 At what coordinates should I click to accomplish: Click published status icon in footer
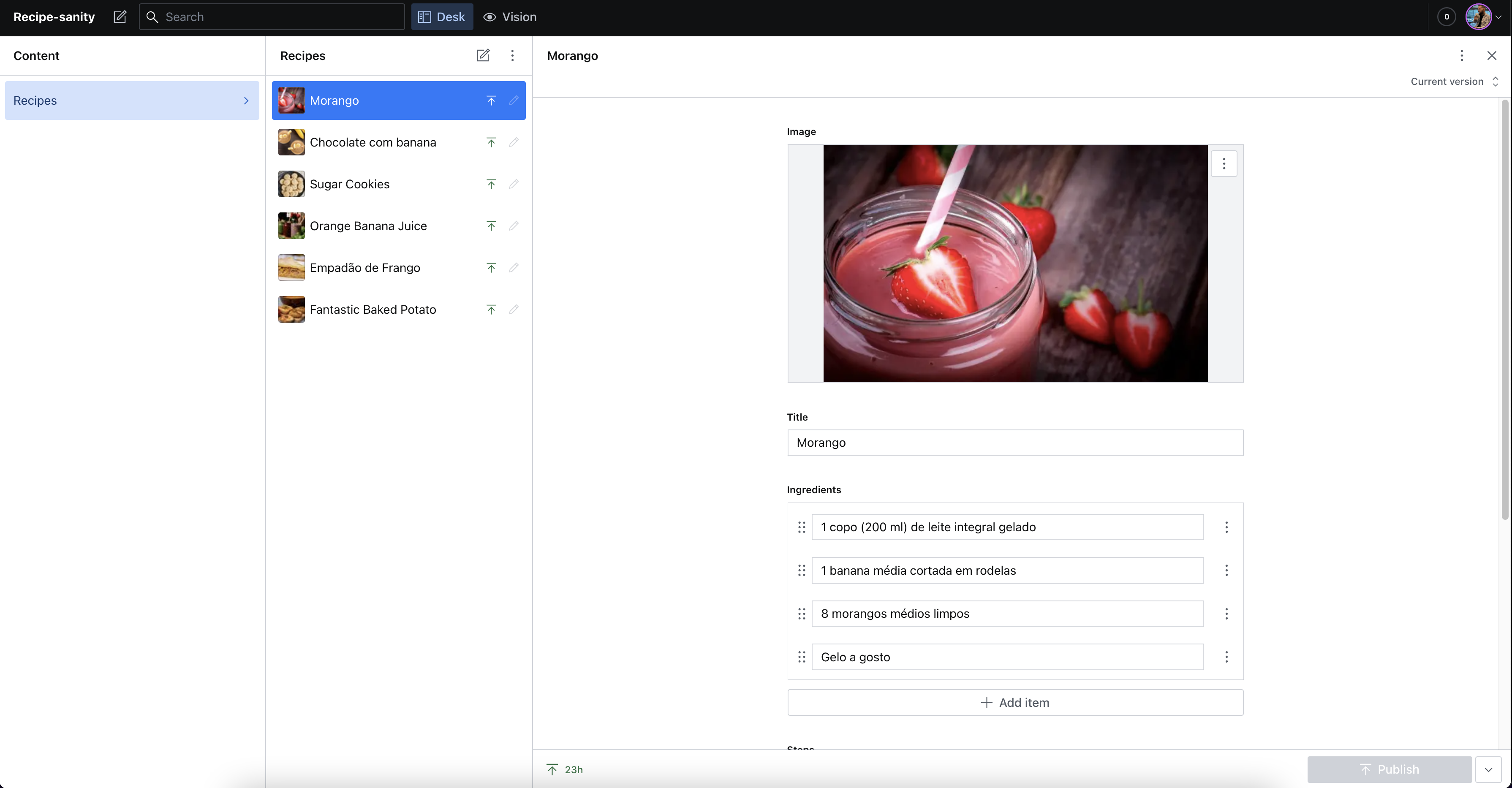552,769
